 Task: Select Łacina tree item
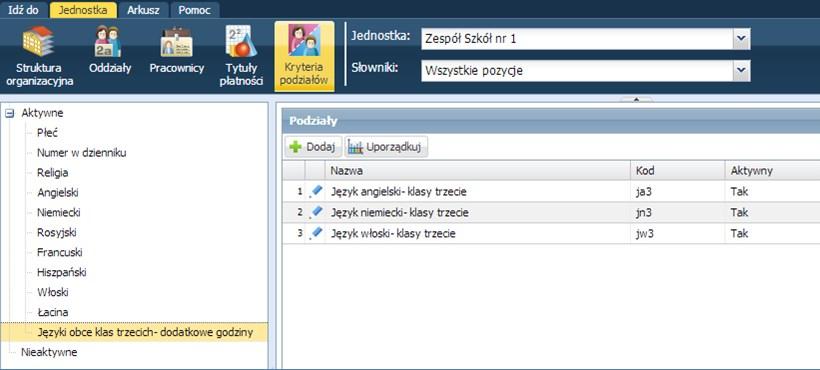tap(52, 312)
